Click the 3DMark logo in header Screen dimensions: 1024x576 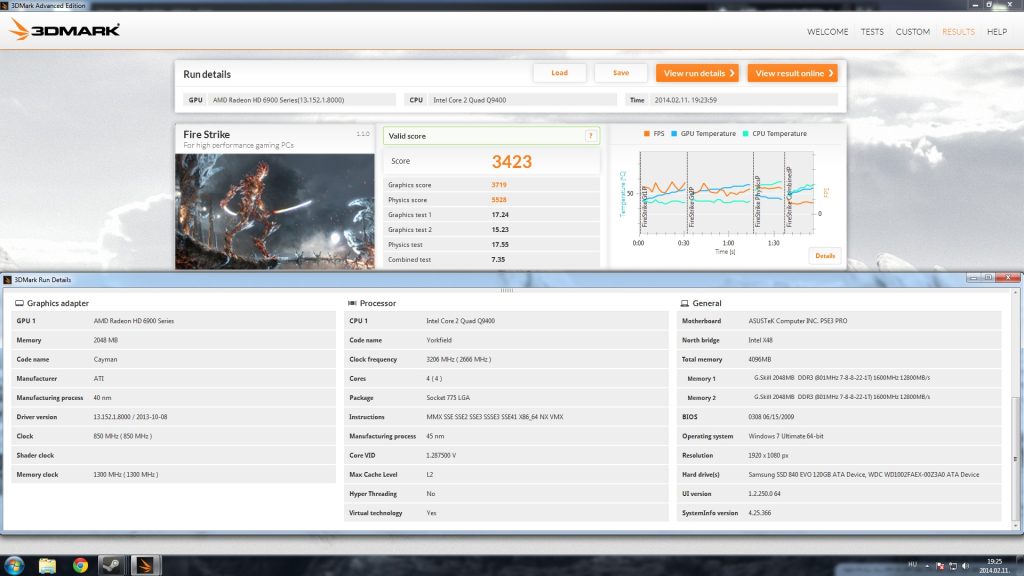(x=64, y=29)
